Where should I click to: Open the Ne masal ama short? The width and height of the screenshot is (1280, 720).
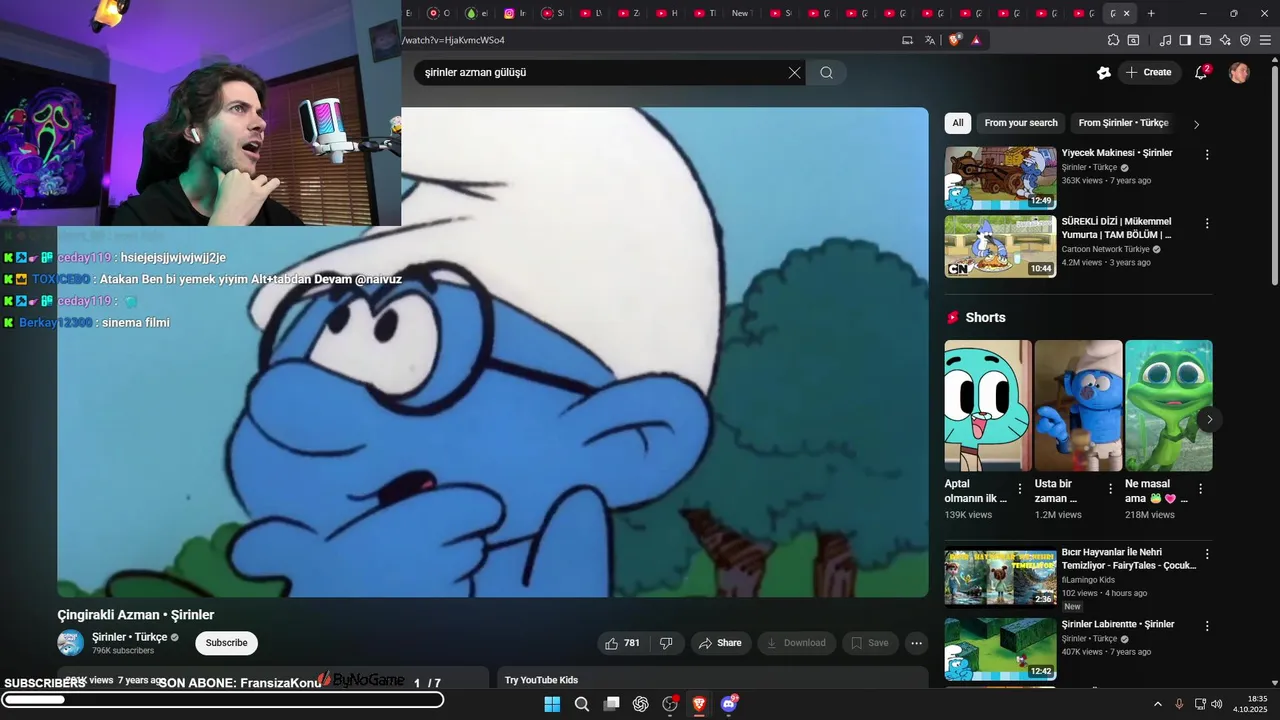tap(1168, 405)
